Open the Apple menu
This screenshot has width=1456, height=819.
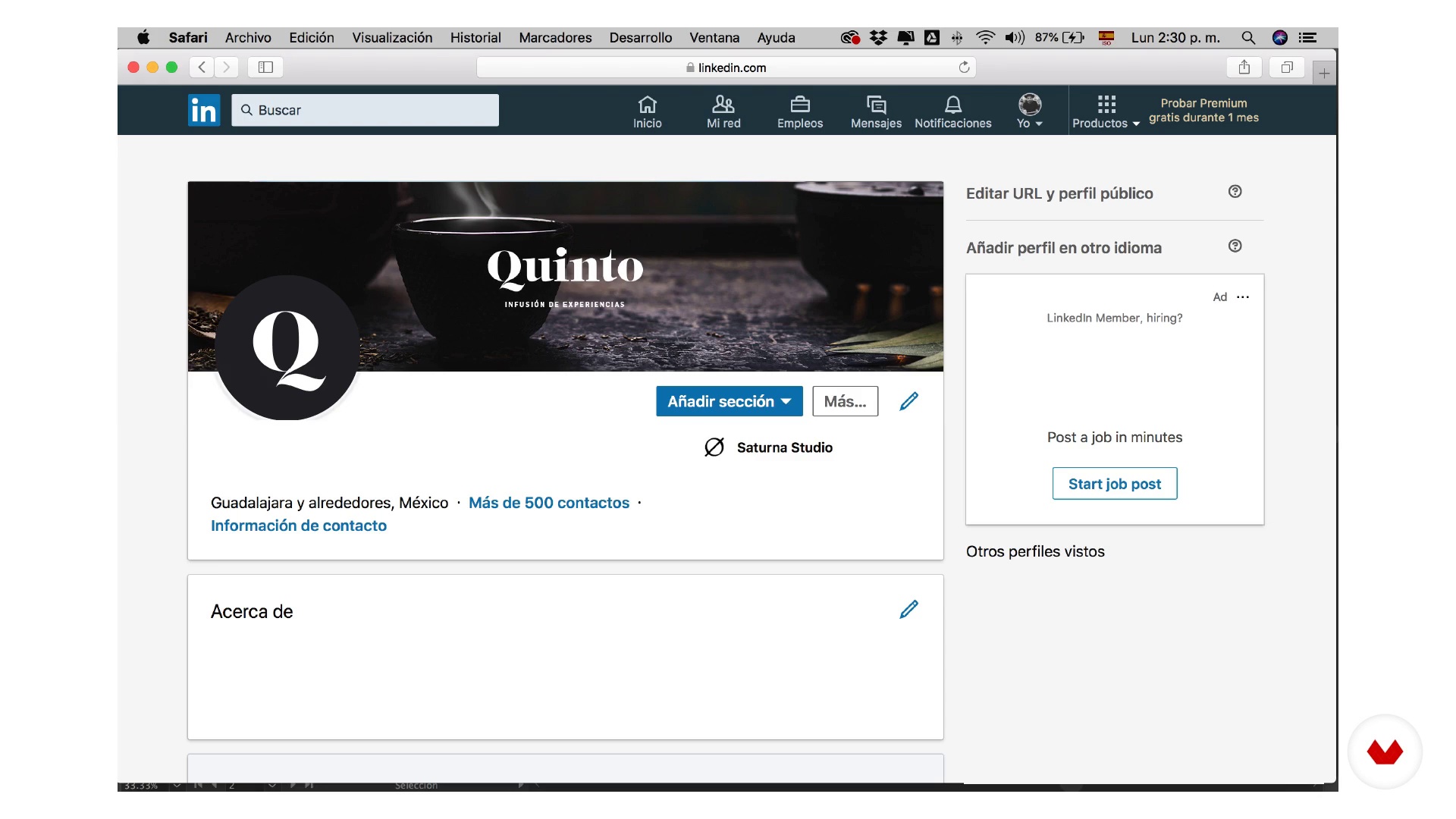point(143,38)
